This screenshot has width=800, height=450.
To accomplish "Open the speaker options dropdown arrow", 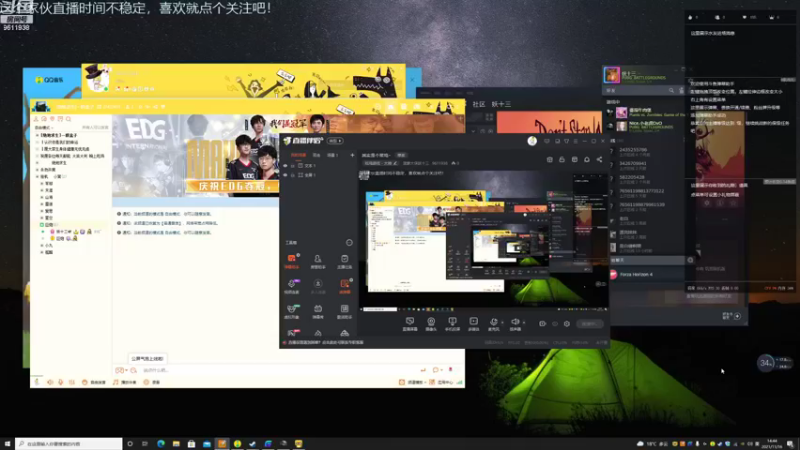I will [x=524, y=322].
